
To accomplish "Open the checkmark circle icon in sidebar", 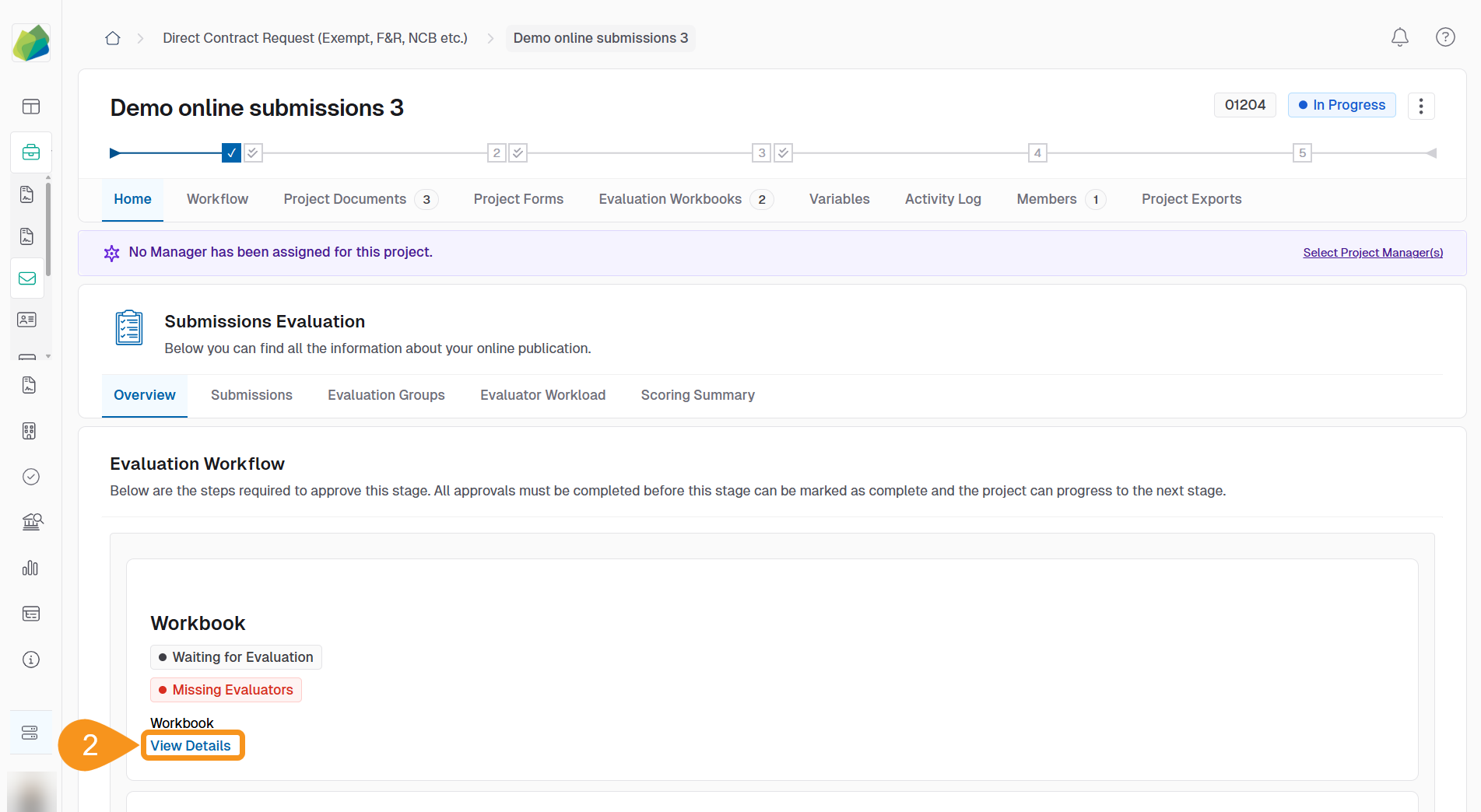I will [30, 477].
